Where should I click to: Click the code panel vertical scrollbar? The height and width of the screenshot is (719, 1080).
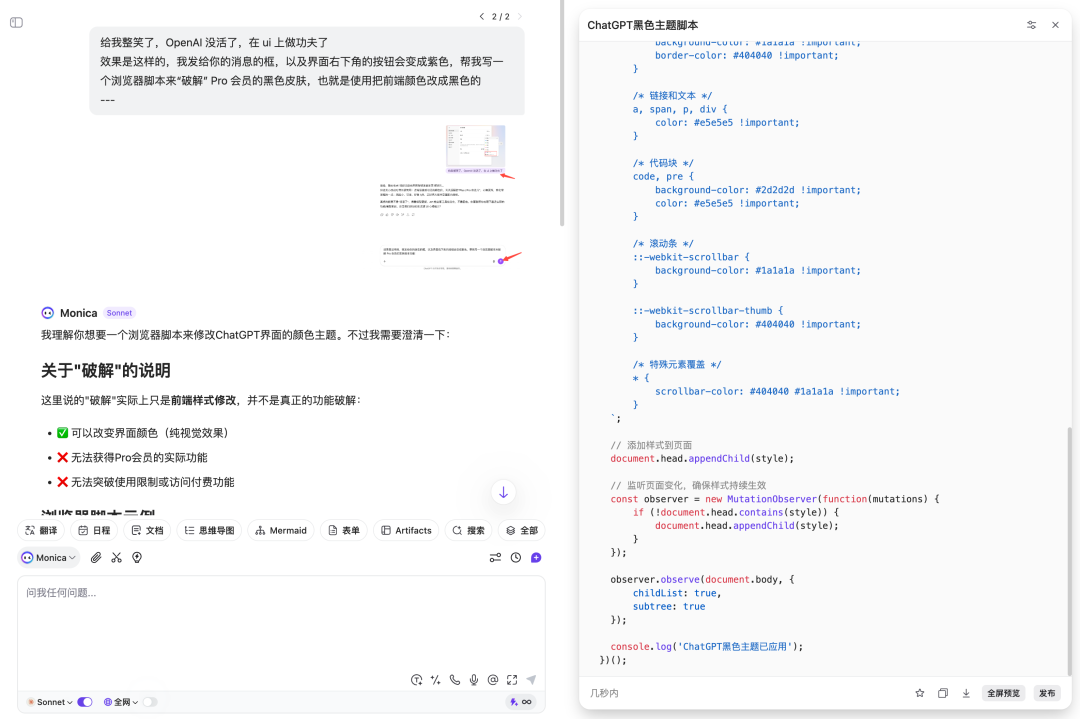[x=1069, y=551]
